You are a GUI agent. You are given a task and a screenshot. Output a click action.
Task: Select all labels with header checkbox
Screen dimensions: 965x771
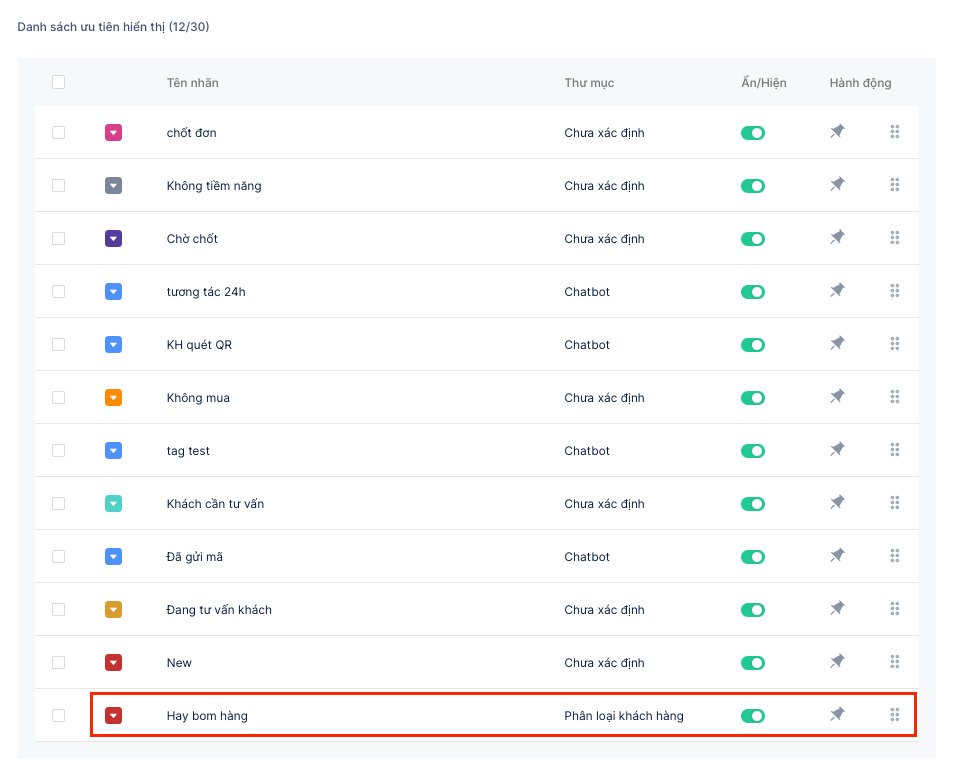(58, 82)
